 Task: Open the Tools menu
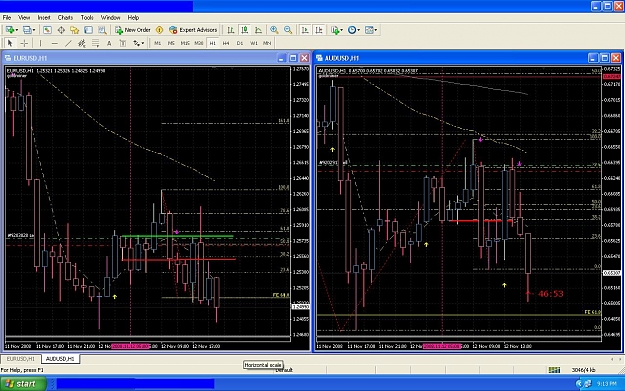pos(87,18)
